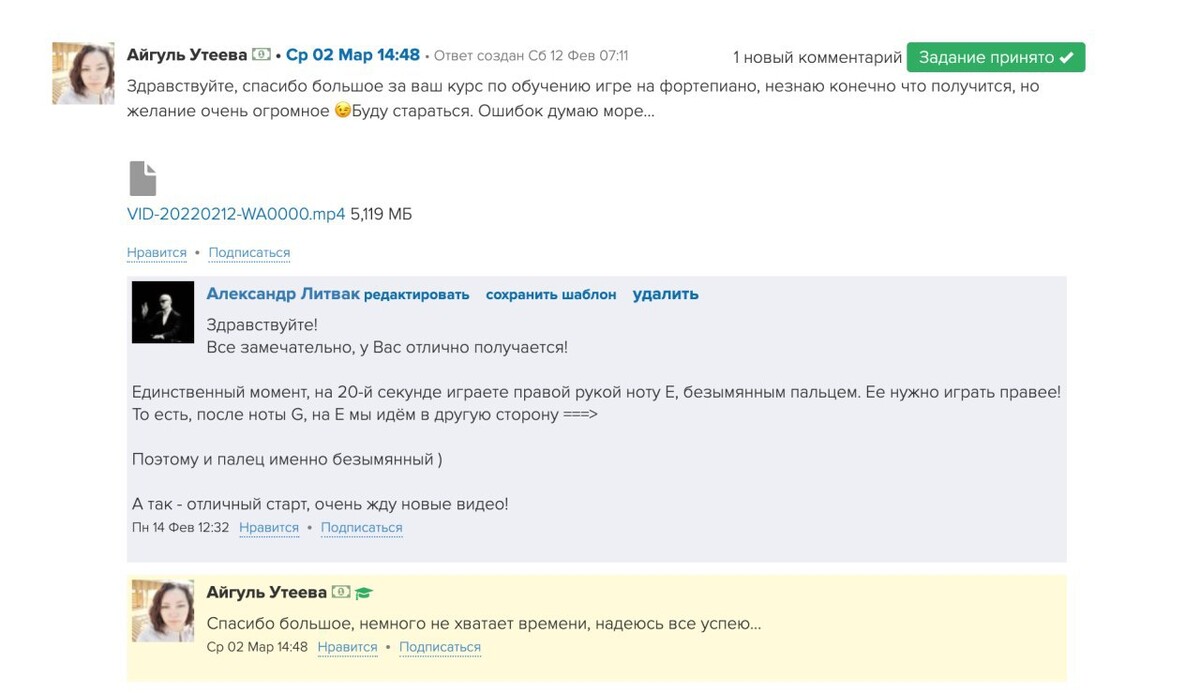
Task: Click the money icon beside the top Айгуль Утеева name
Action: point(261,55)
